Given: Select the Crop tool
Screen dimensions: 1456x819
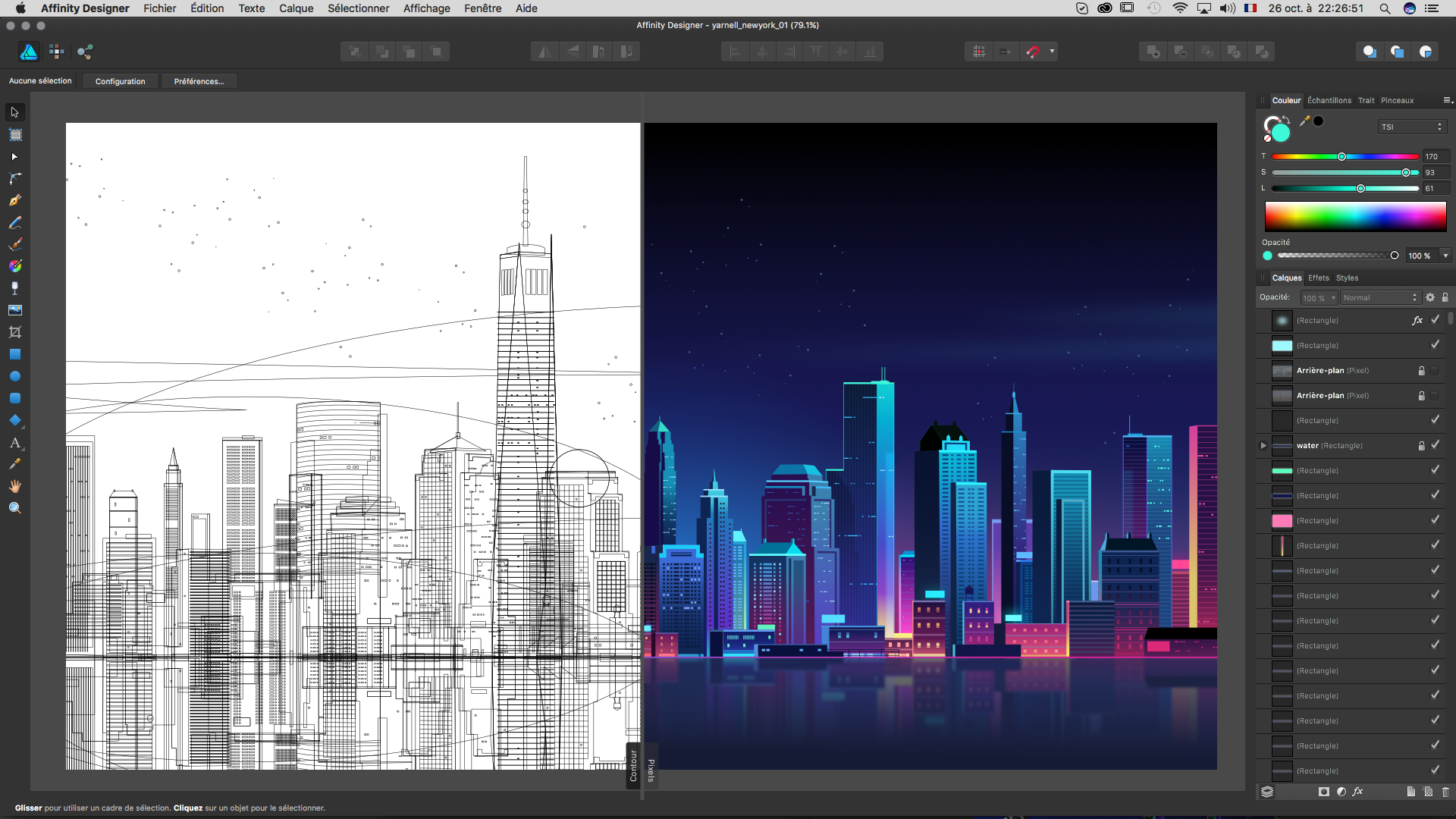Looking at the screenshot, I should point(15,332).
